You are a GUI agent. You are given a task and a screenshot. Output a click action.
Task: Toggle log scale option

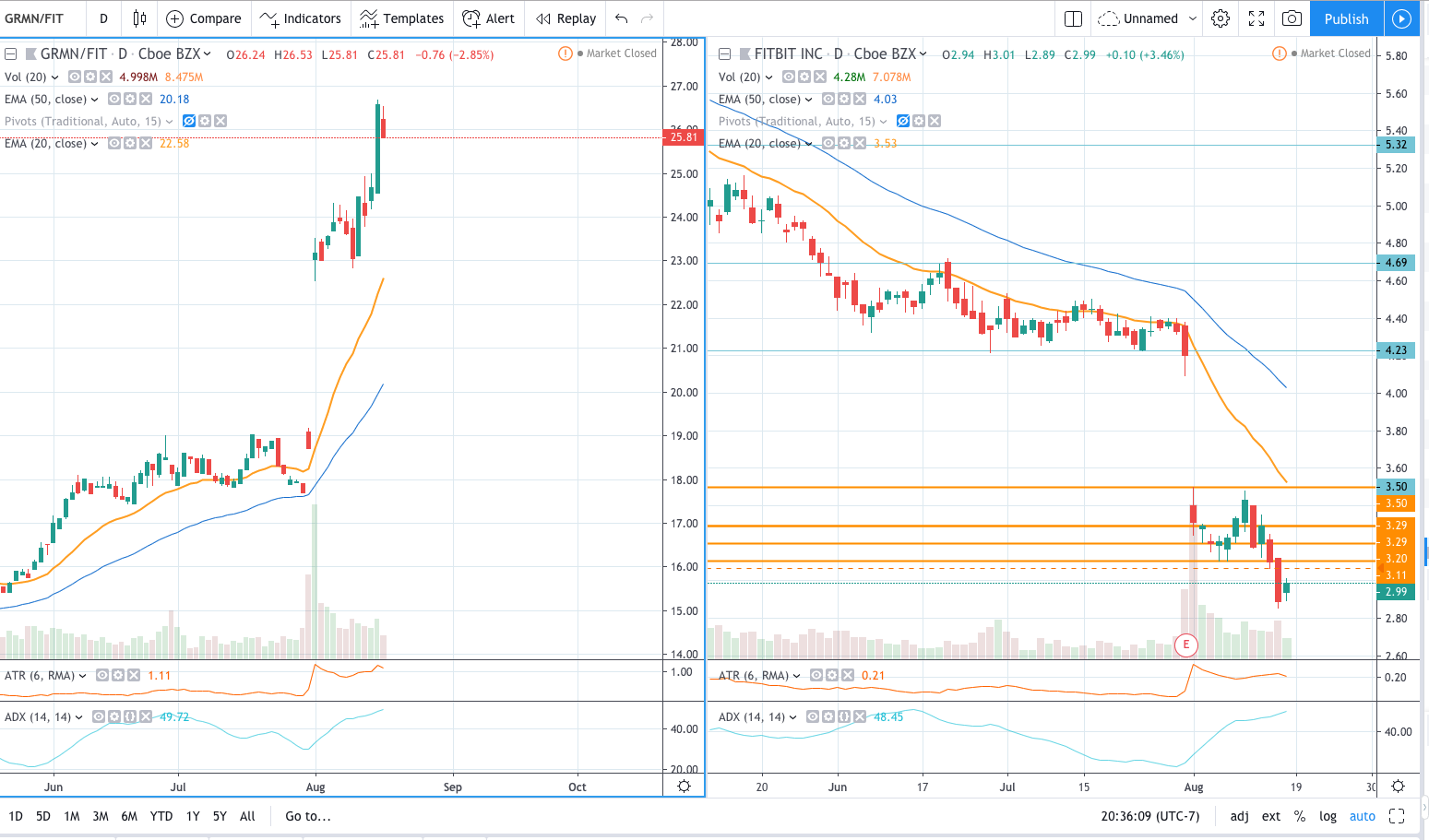[1328, 816]
